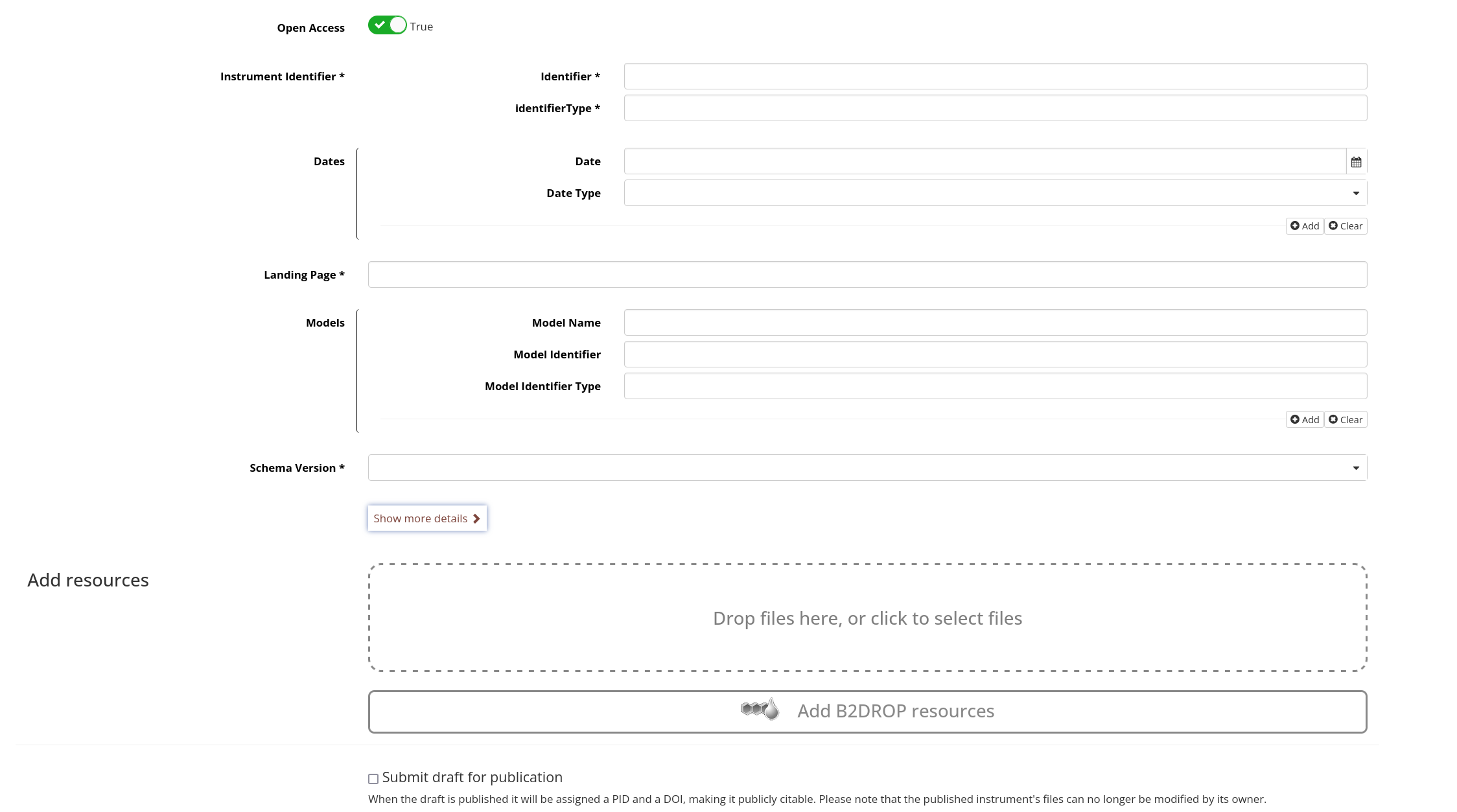Add another entry in Dates section

point(1304,226)
